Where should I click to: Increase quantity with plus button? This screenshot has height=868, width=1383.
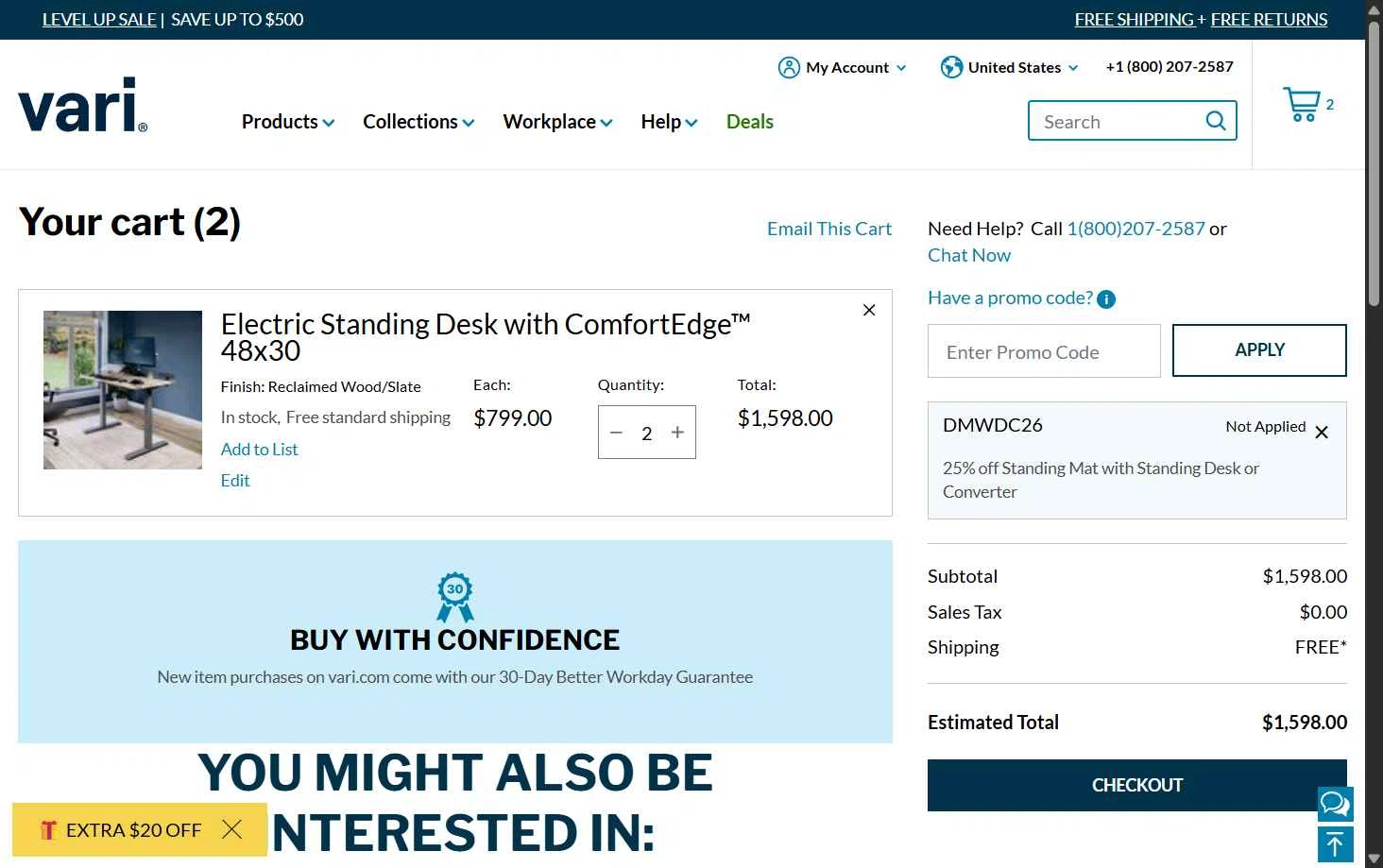click(x=677, y=433)
